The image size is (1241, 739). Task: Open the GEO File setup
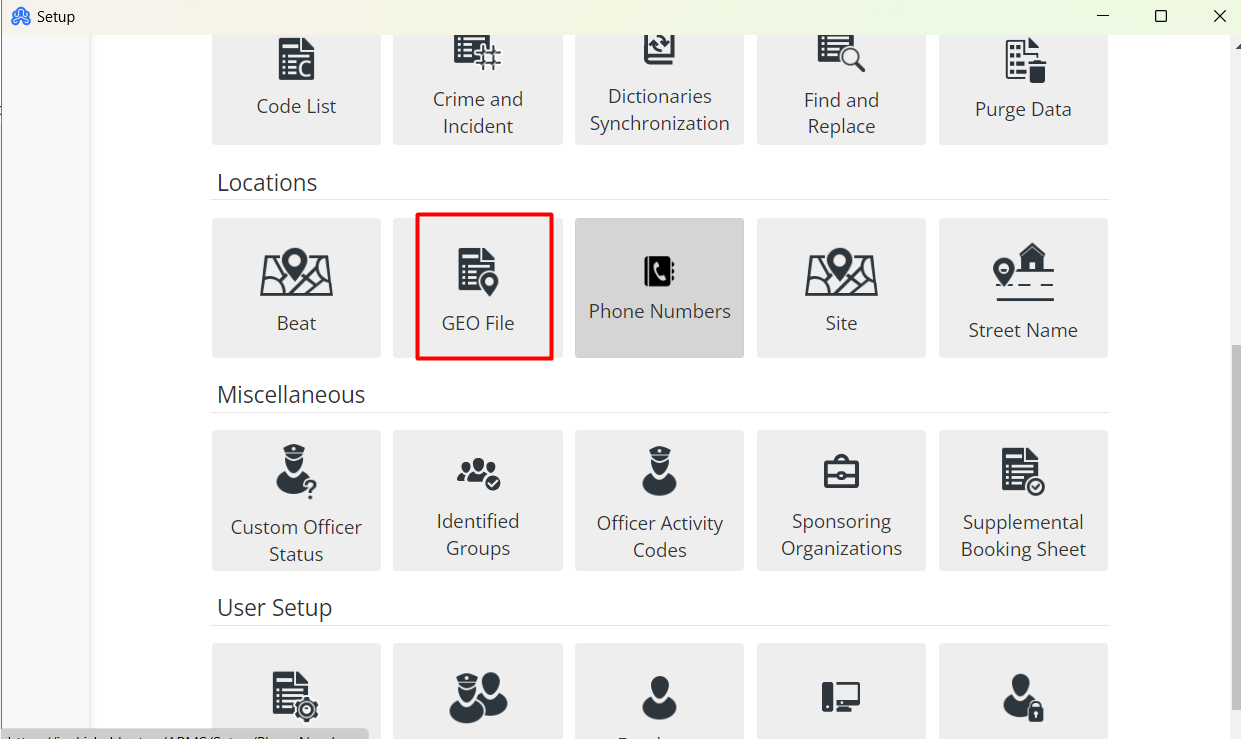(x=484, y=287)
